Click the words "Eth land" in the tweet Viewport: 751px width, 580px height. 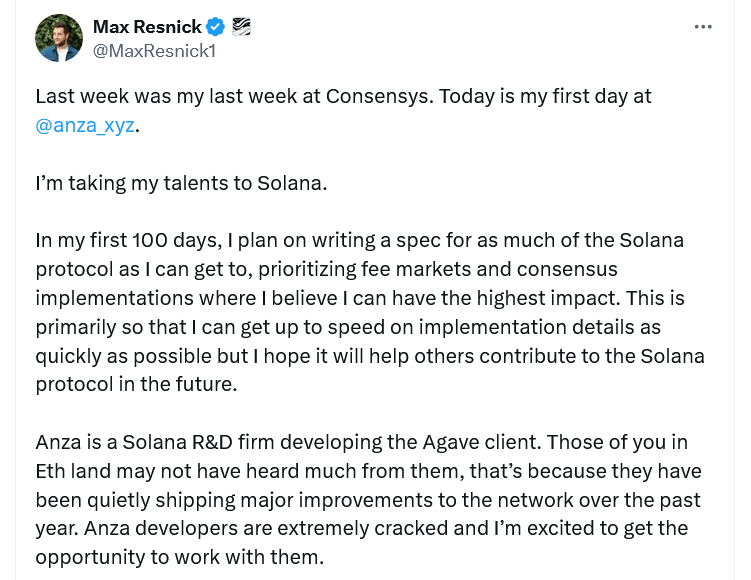[x=71, y=472]
